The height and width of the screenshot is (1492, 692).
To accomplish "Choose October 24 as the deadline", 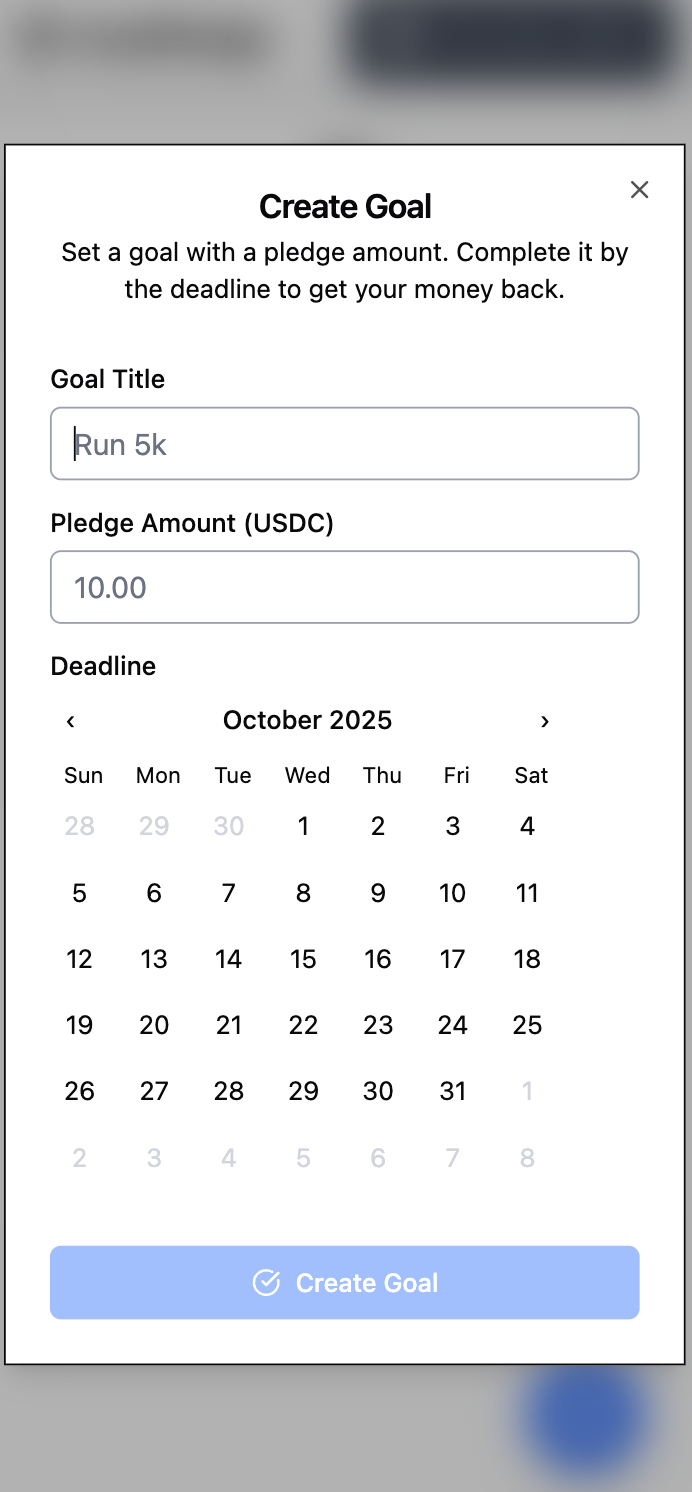I will pos(452,1025).
